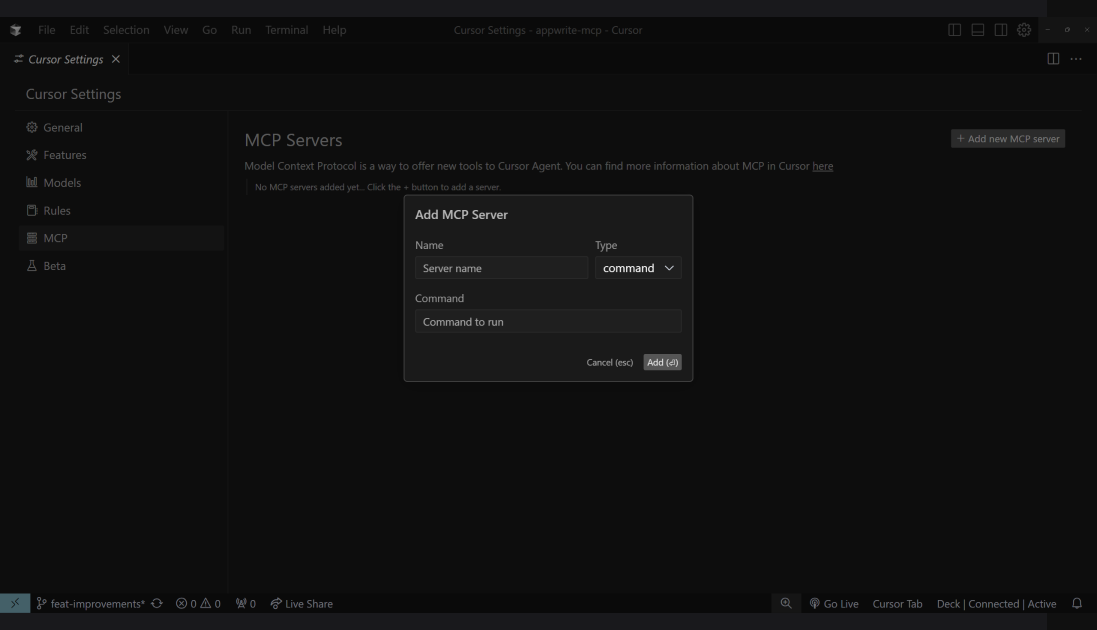Open the Terminal menu
1097x630 pixels.
pos(287,30)
